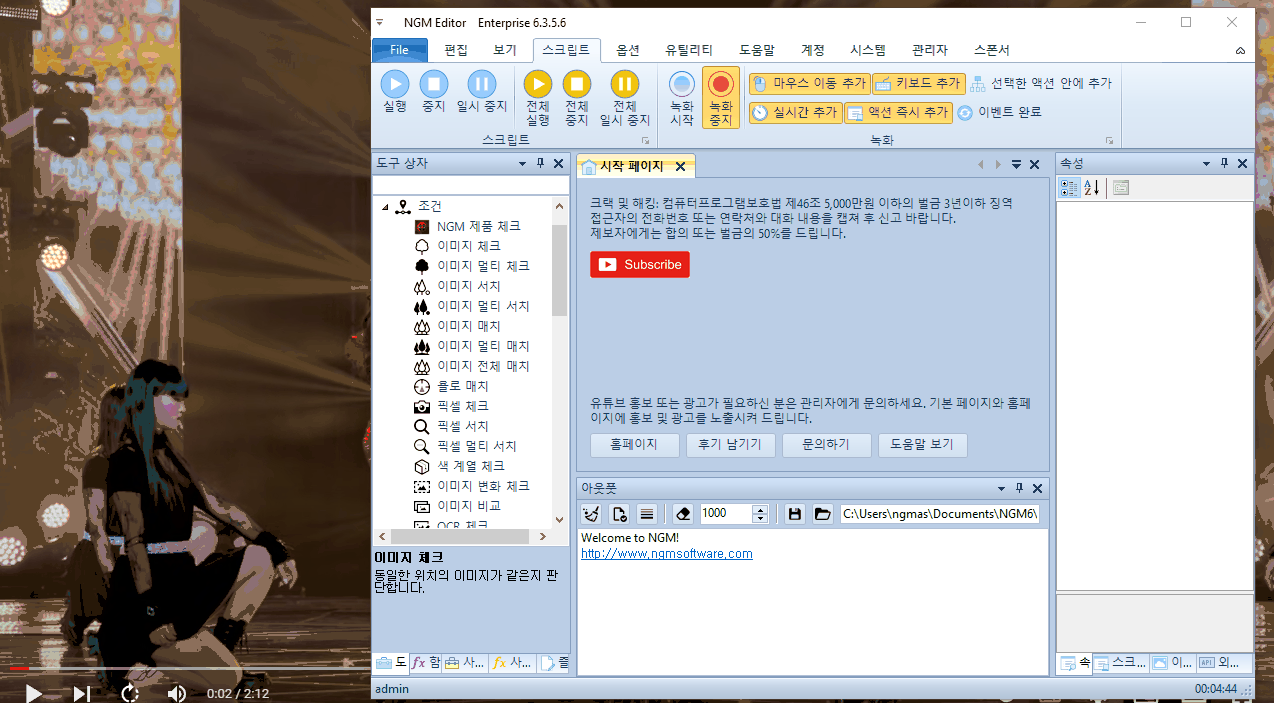This screenshot has width=1274, height=703.
Task: Click the eraser icon in output toolbar
Action: (683, 514)
